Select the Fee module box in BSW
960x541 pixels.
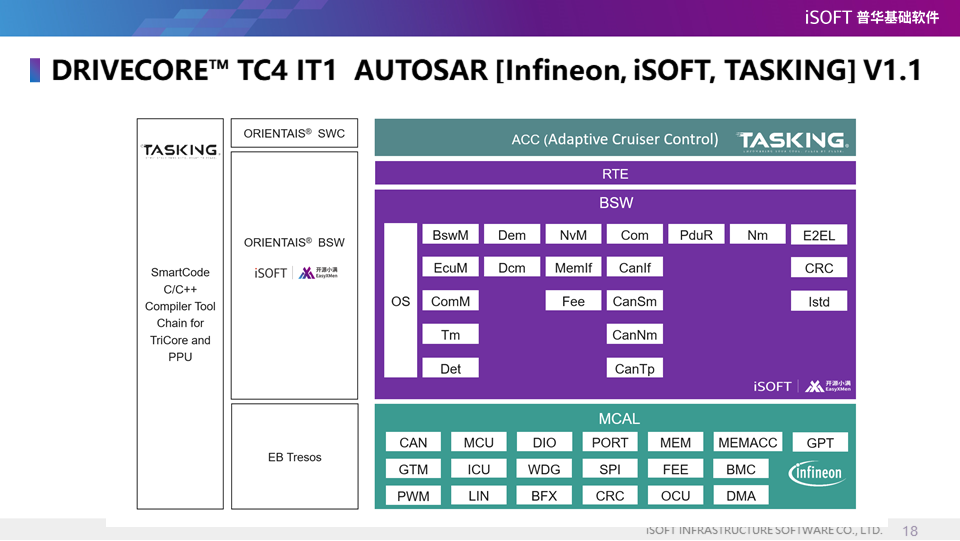click(x=573, y=301)
